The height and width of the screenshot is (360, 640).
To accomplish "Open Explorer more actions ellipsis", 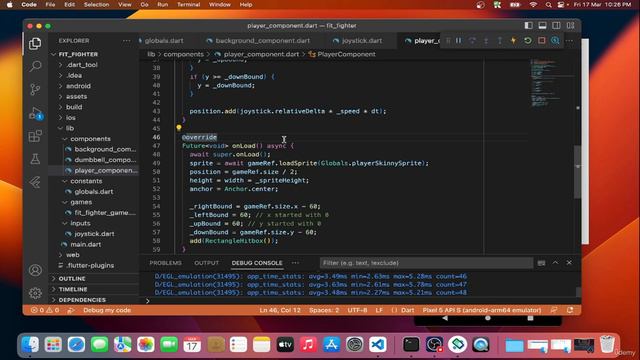I will 127,40.
